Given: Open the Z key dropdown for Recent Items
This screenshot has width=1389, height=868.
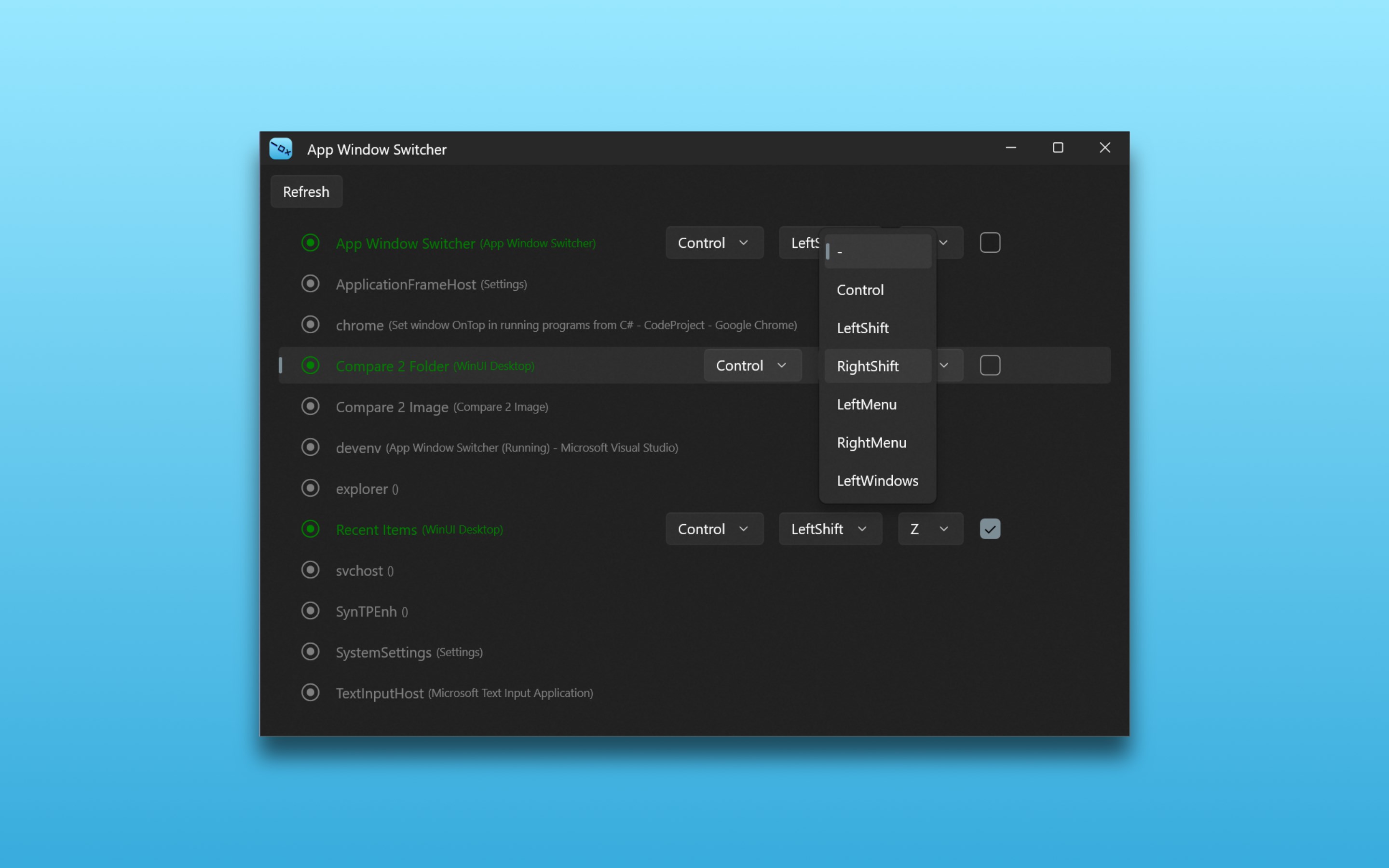Looking at the screenshot, I should coord(930,529).
